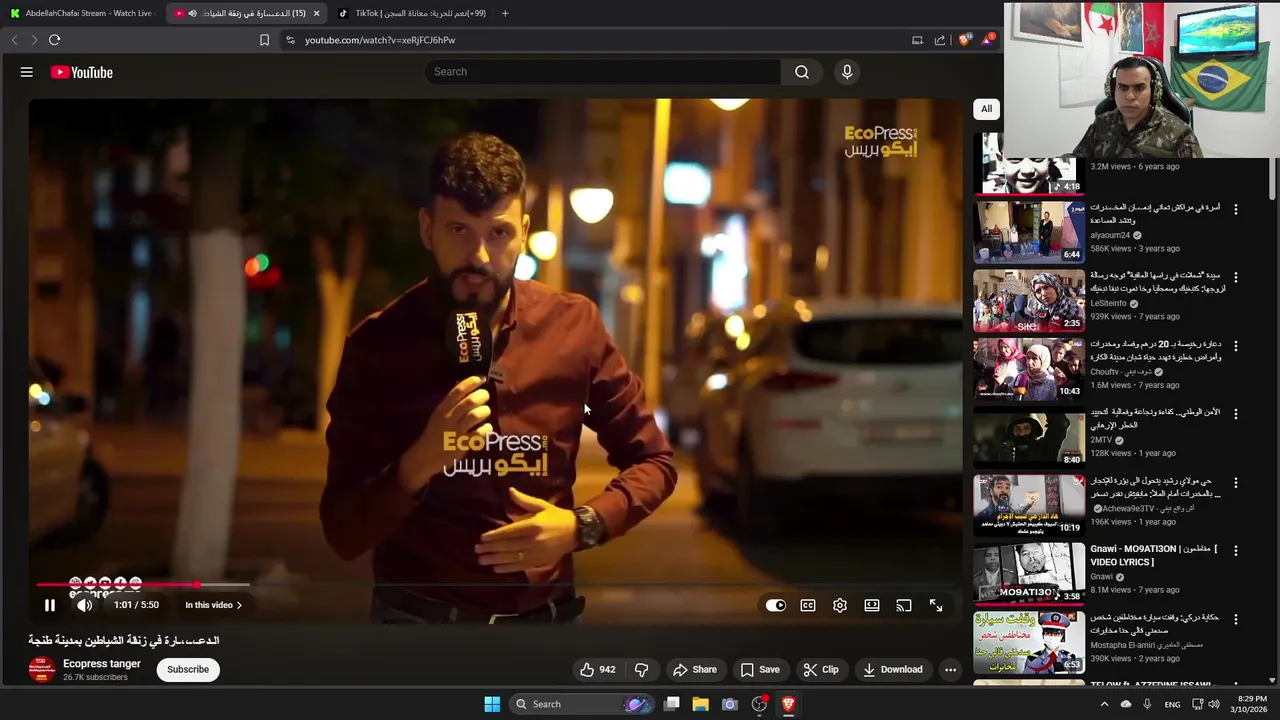
Task: Show hidden system tray icons chevron
Action: pyautogui.click(x=1104, y=704)
